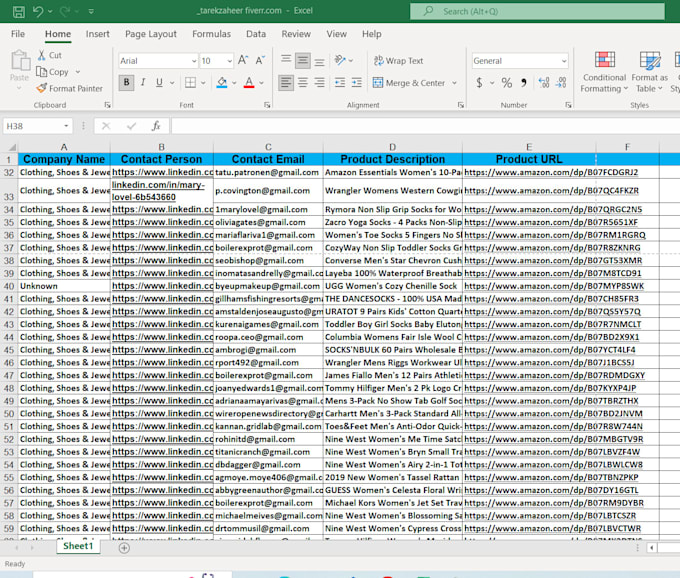The image size is (680, 578).
Task: Expand Font Color dropdown arrow
Action: click(x=261, y=83)
